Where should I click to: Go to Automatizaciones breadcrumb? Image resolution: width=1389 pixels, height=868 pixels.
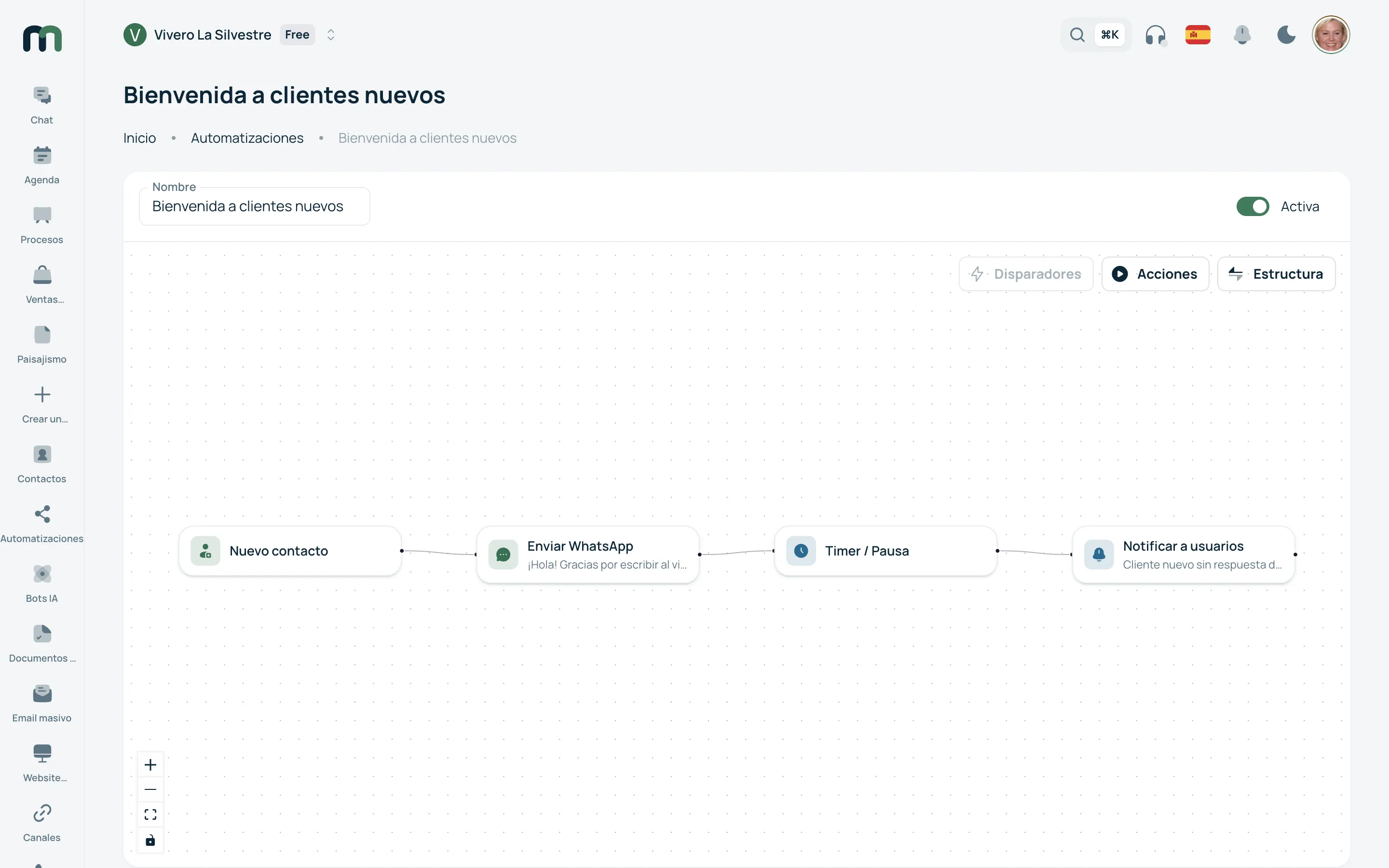(247, 138)
